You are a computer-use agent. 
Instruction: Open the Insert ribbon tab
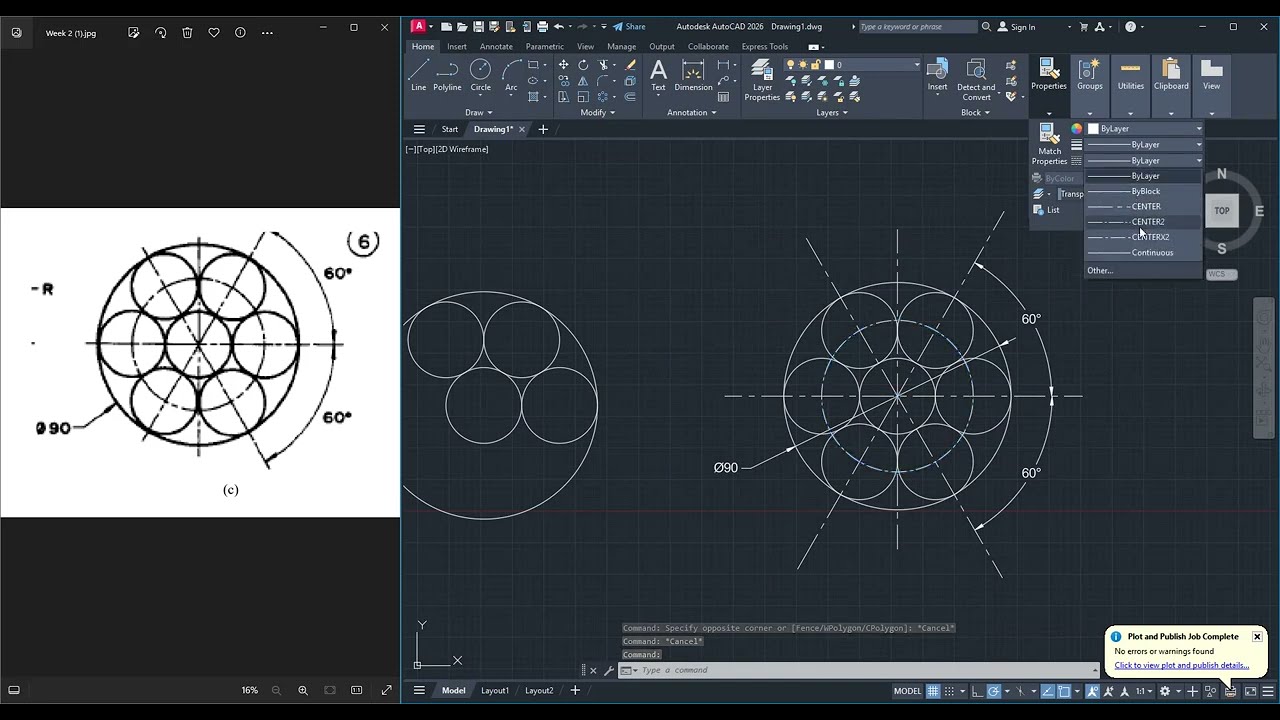click(x=457, y=46)
